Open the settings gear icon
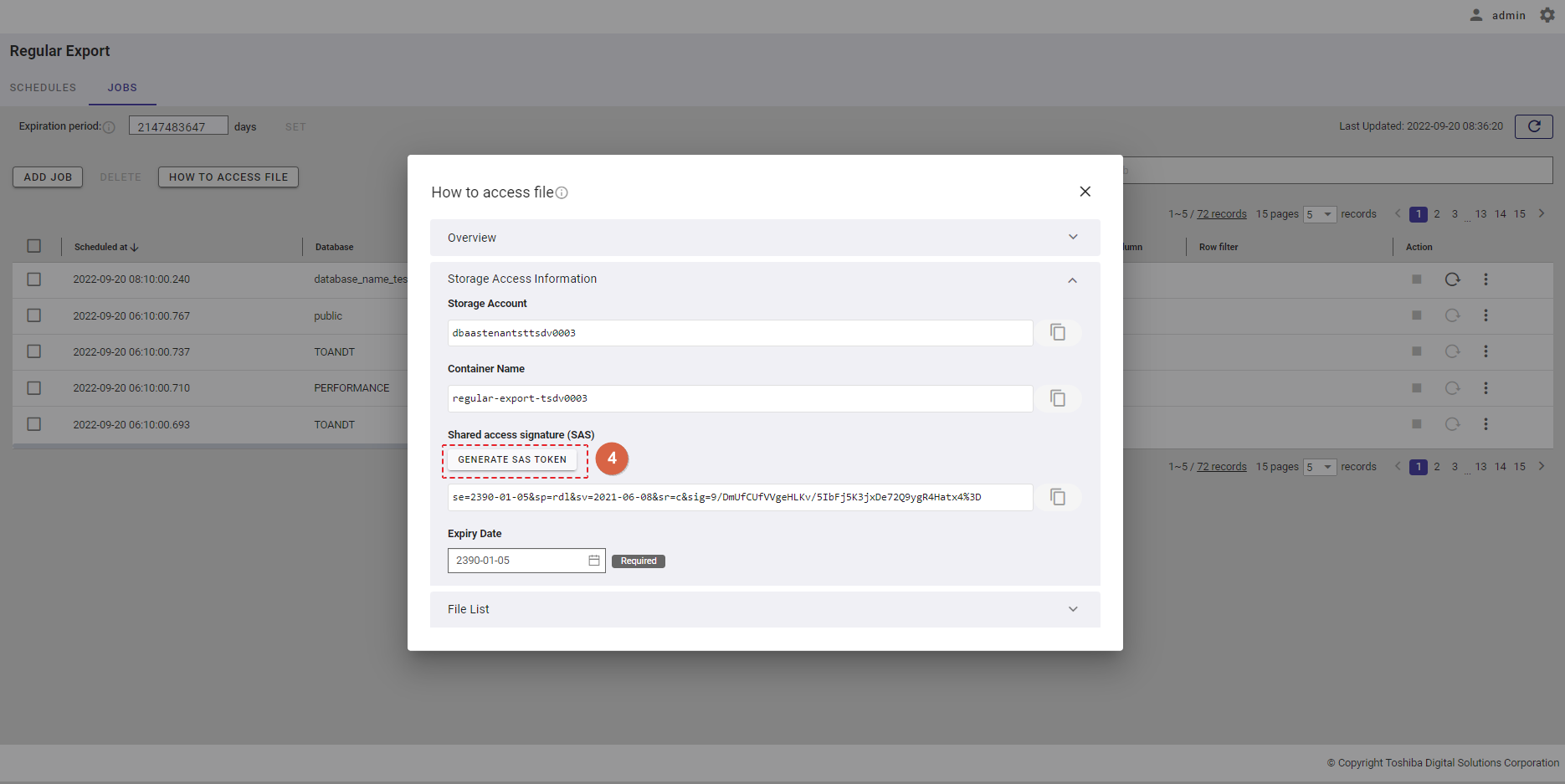Viewport: 1565px width, 784px height. point(1547,15)
